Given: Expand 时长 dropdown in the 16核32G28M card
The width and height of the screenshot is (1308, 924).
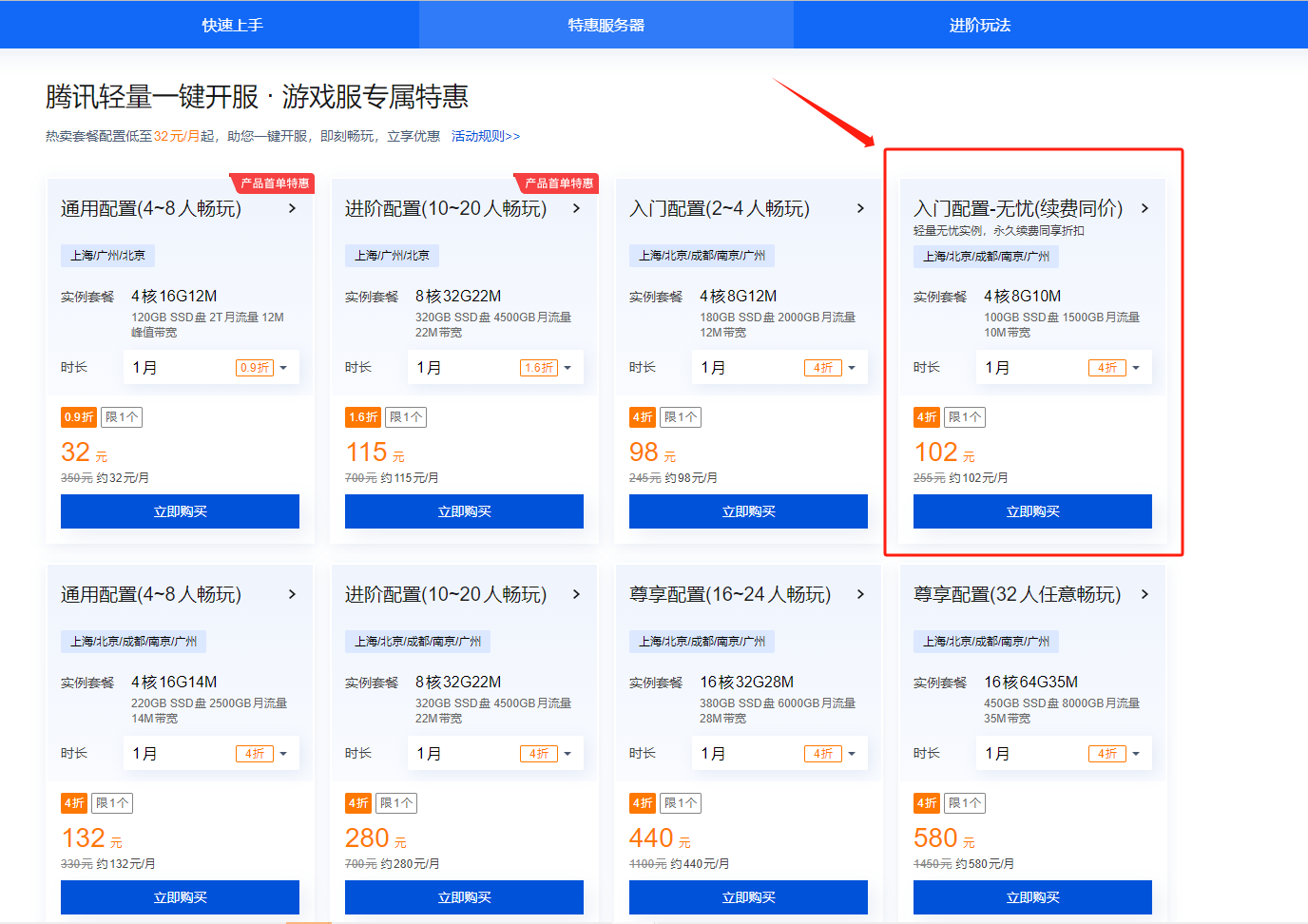Looking at the screenshot, I should tap(779, 754).
